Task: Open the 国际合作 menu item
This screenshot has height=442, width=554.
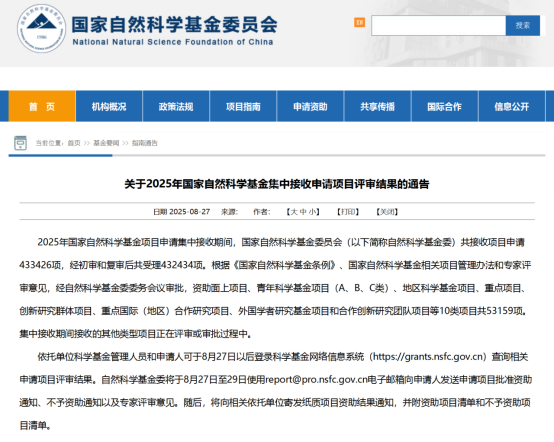Action: click(444, 106)
